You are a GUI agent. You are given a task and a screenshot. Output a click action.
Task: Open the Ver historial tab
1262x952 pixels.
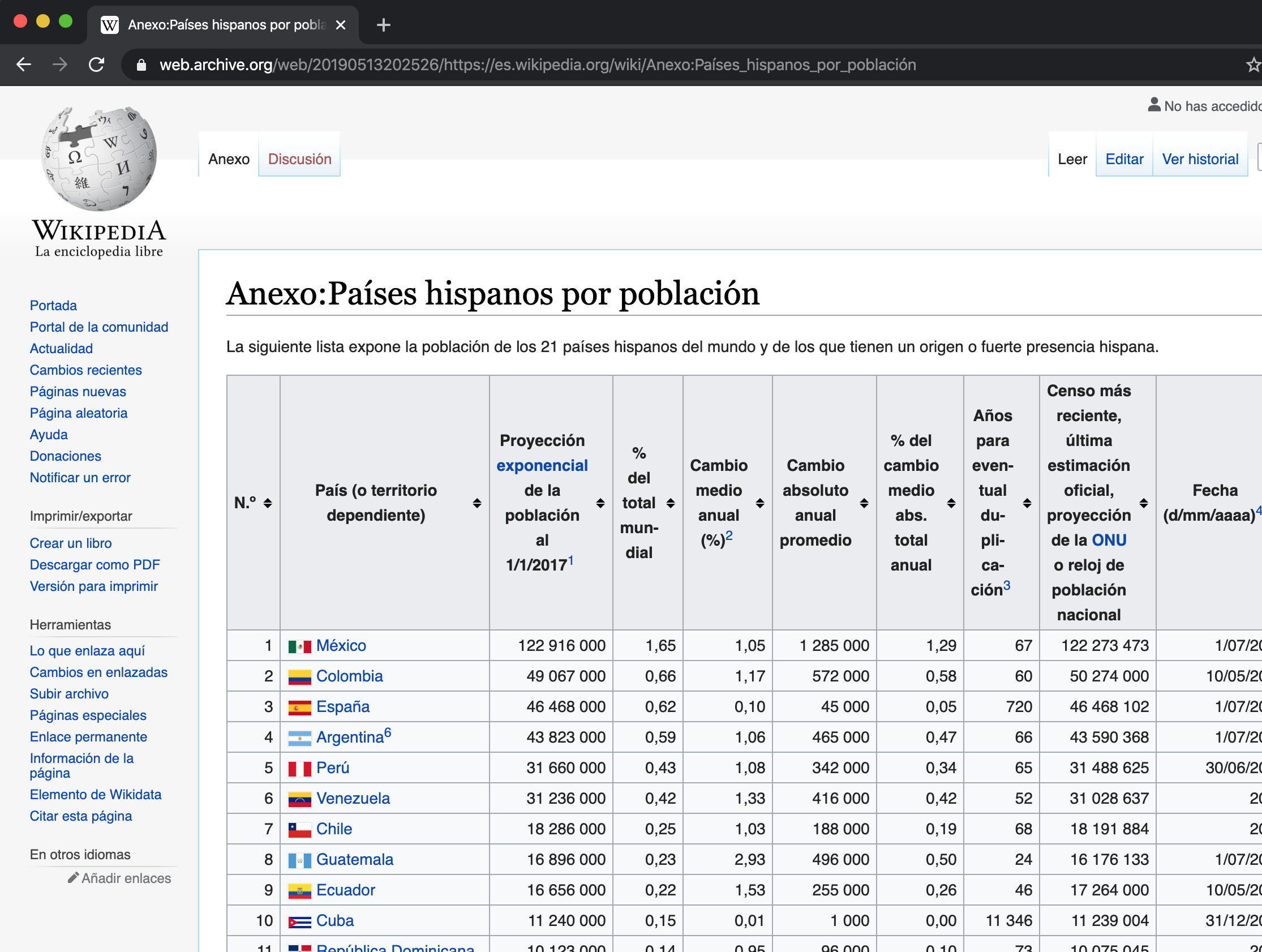(1200, 159)
